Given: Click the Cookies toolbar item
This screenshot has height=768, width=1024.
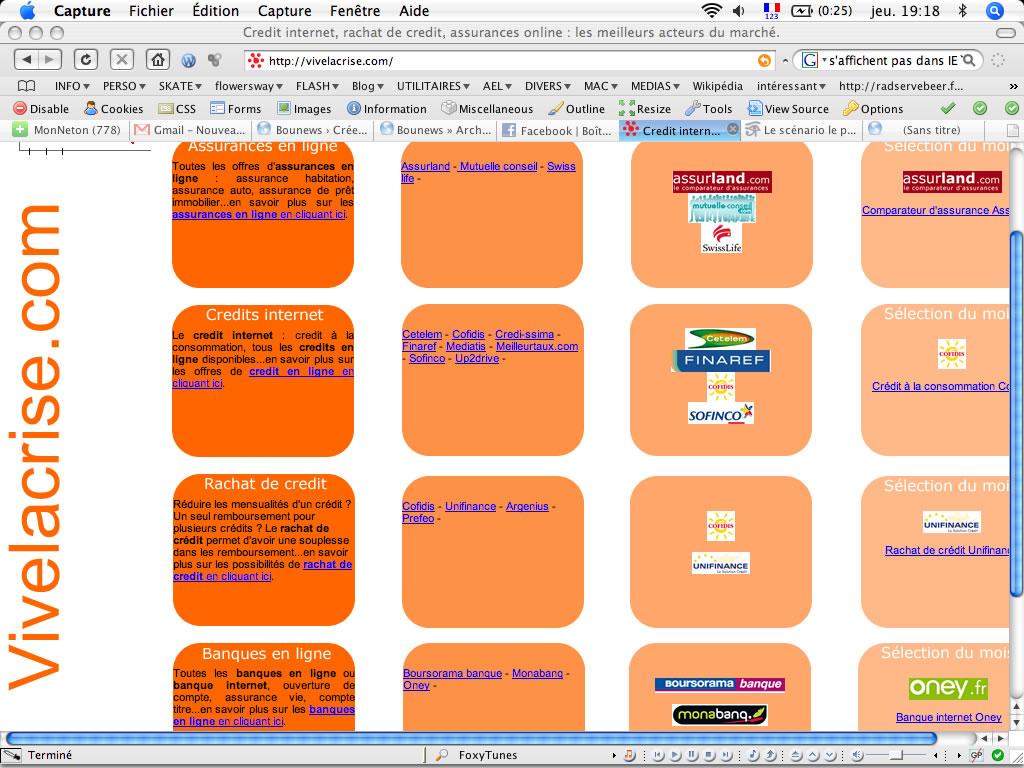Looking at the screenshot, I should (114, 108).
